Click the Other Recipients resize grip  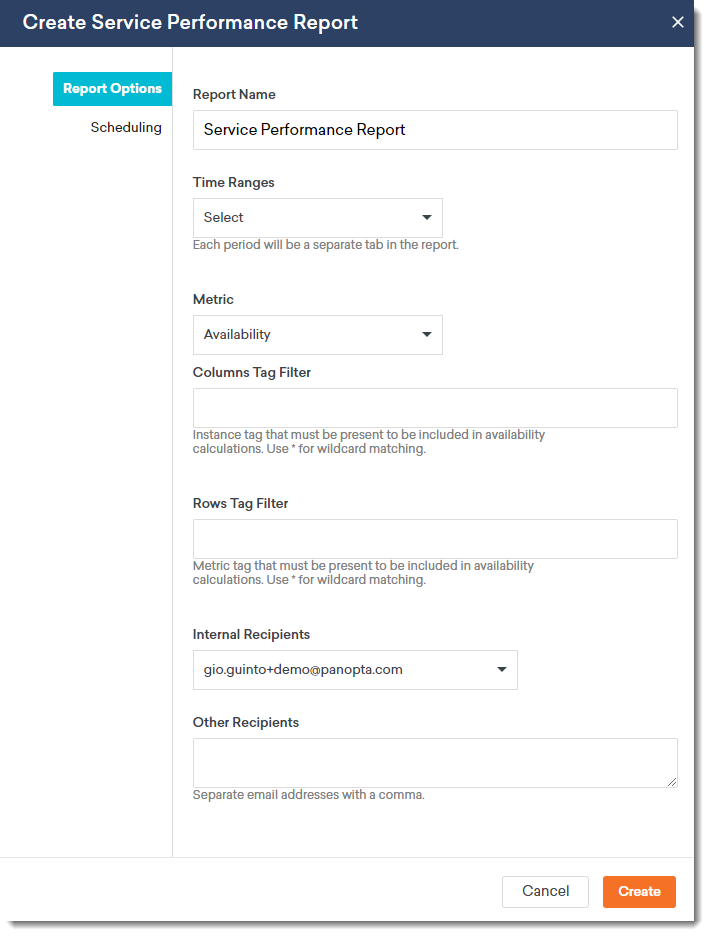coord(672,782)
